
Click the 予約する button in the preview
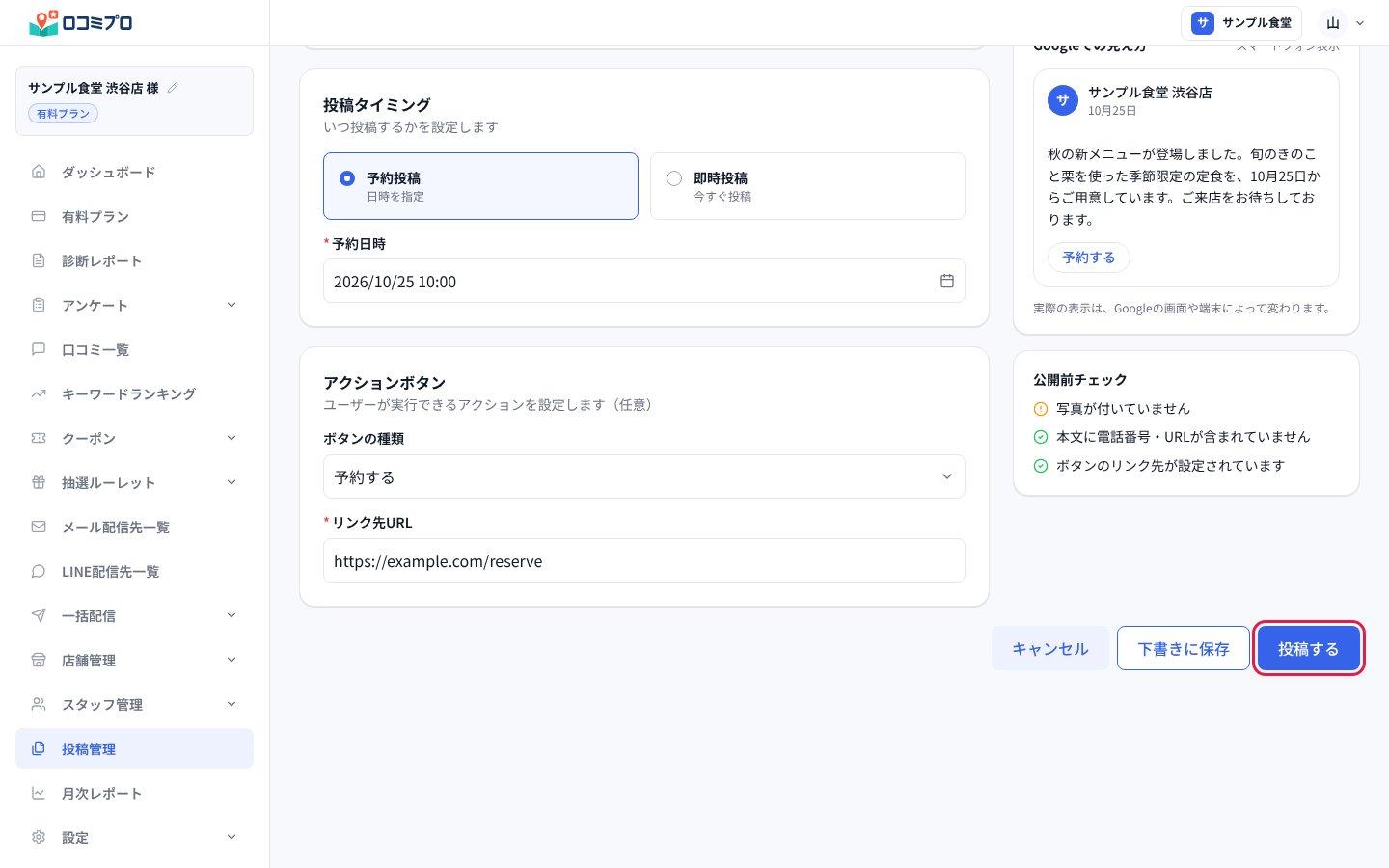pyautogui.click(x=1089, y=258)
